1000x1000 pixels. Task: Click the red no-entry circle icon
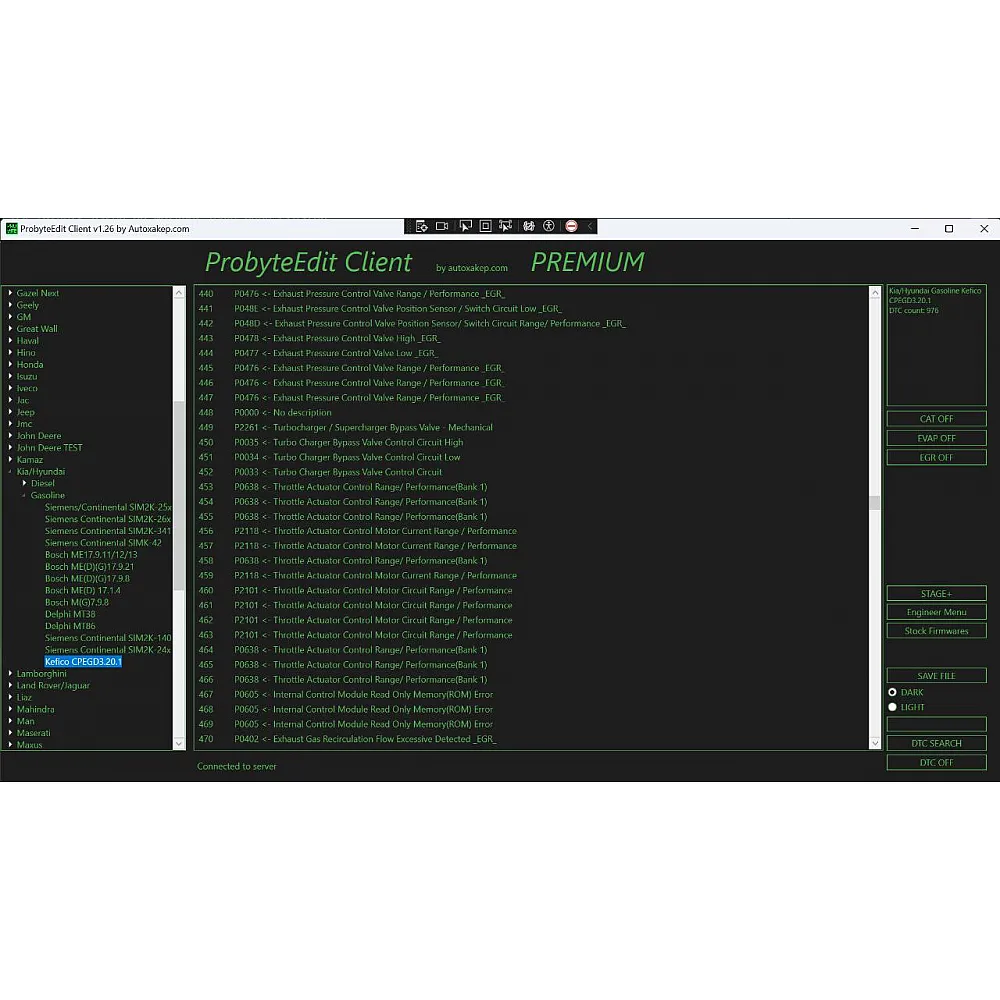point(571,227)
